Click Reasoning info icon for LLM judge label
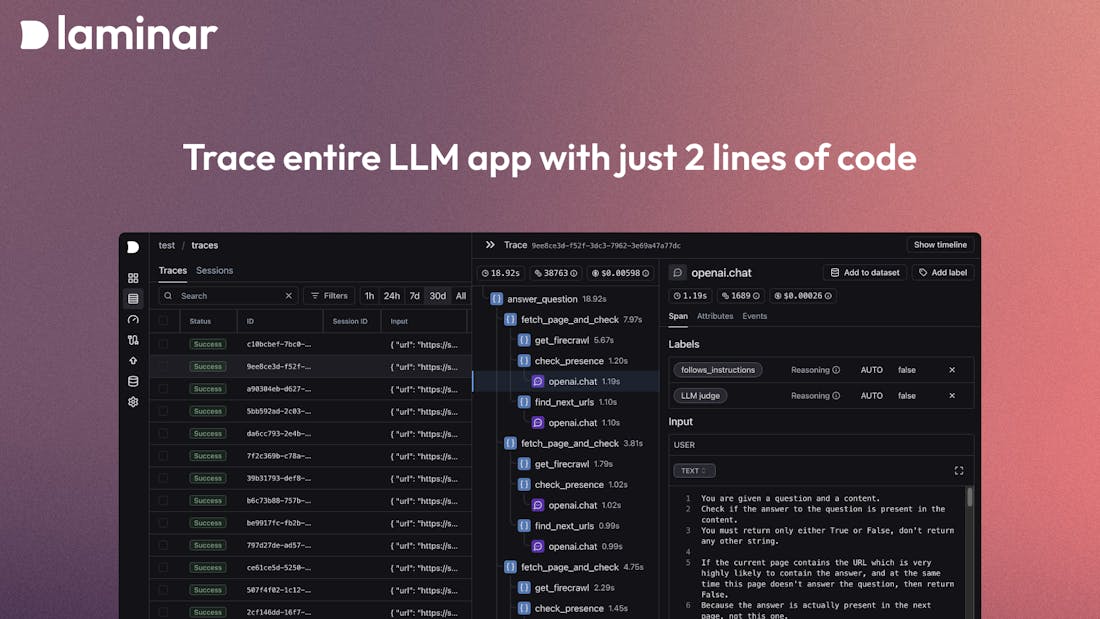 click(x=836, y=396)
